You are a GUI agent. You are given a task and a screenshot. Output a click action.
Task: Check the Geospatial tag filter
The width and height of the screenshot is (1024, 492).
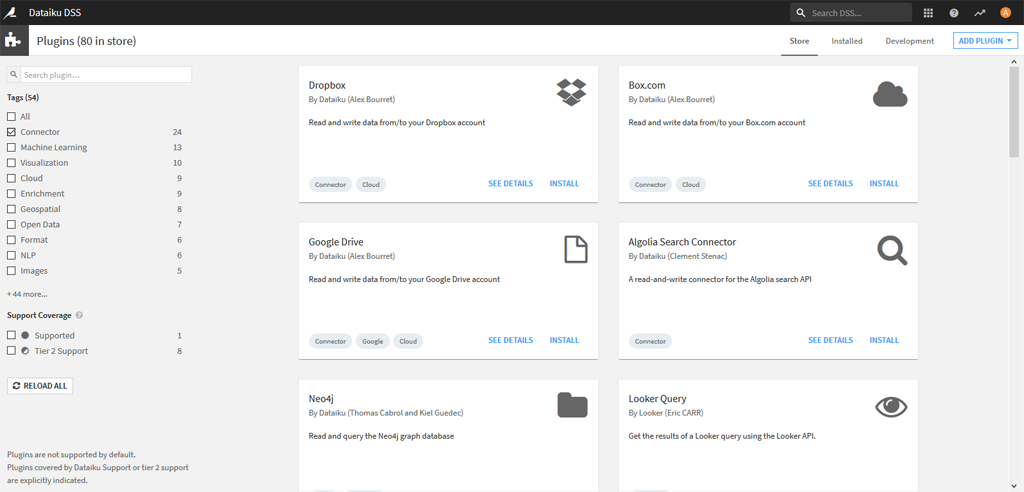click(x=11, y=209)
